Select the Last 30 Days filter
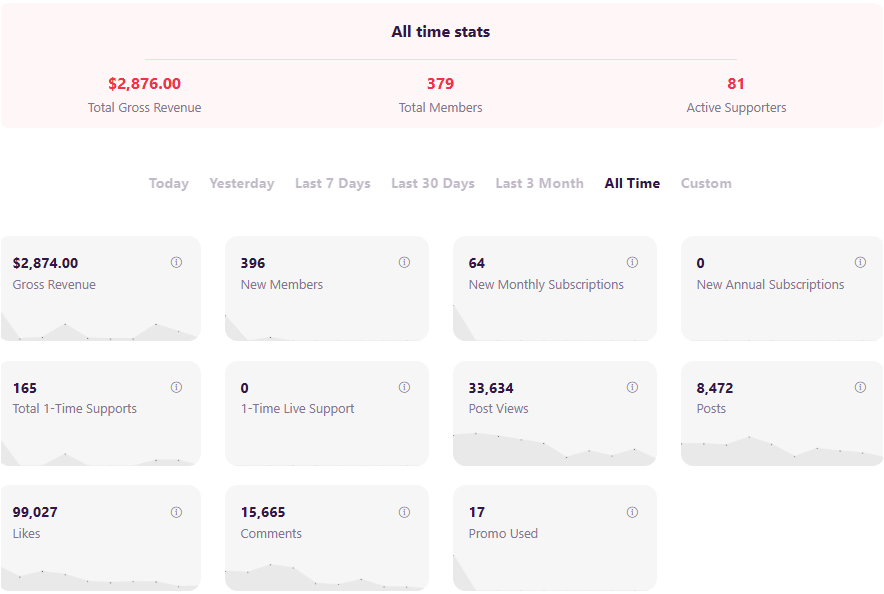This screenshot has width=884, height=594. 433,184
